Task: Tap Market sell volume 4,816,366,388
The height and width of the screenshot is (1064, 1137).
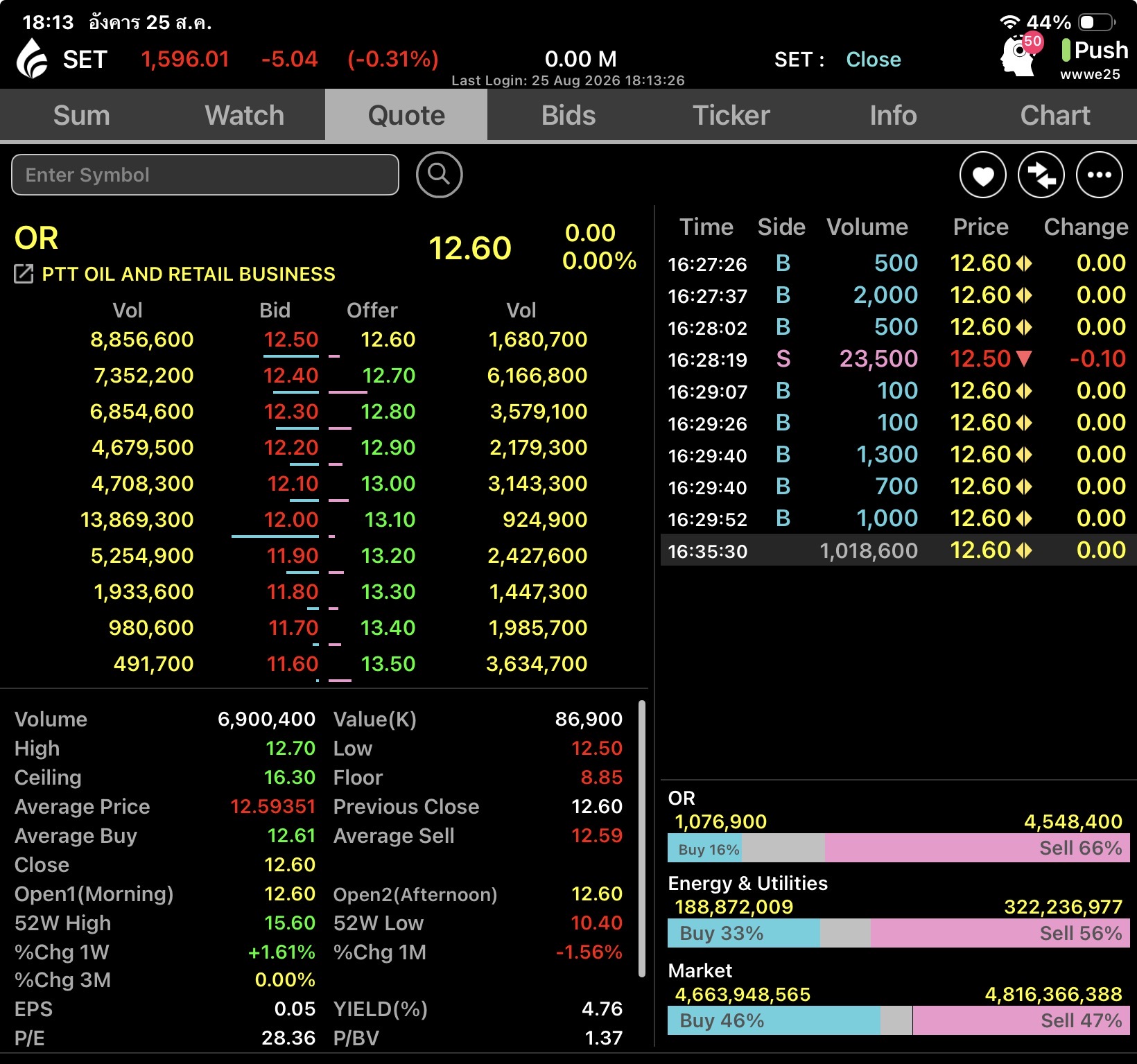Action: (1053, 995)
